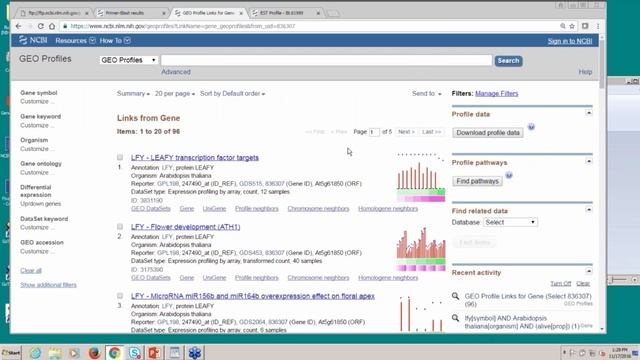This screenshot has height=360, width=640.
Task: Open Skype from the taskbar
Action: (134, 353)
